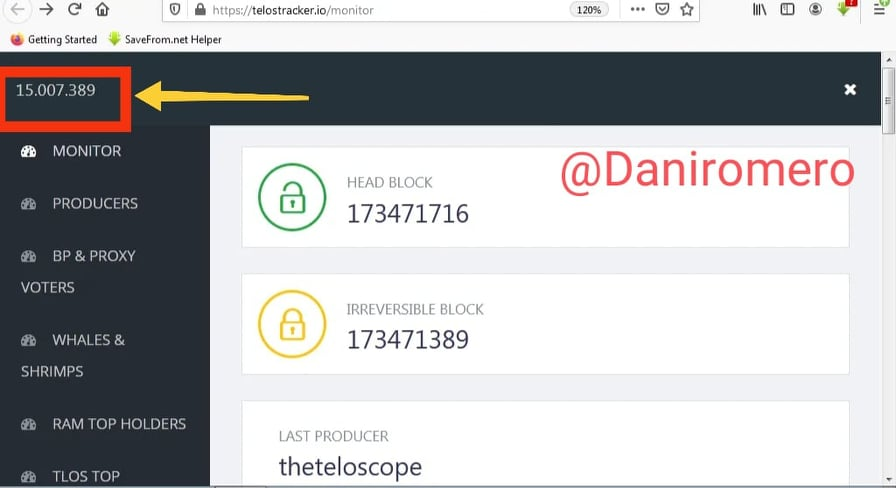Open the Library bookmarks icon
Viewport: 896px width, 488px height.
coord(759,9)
